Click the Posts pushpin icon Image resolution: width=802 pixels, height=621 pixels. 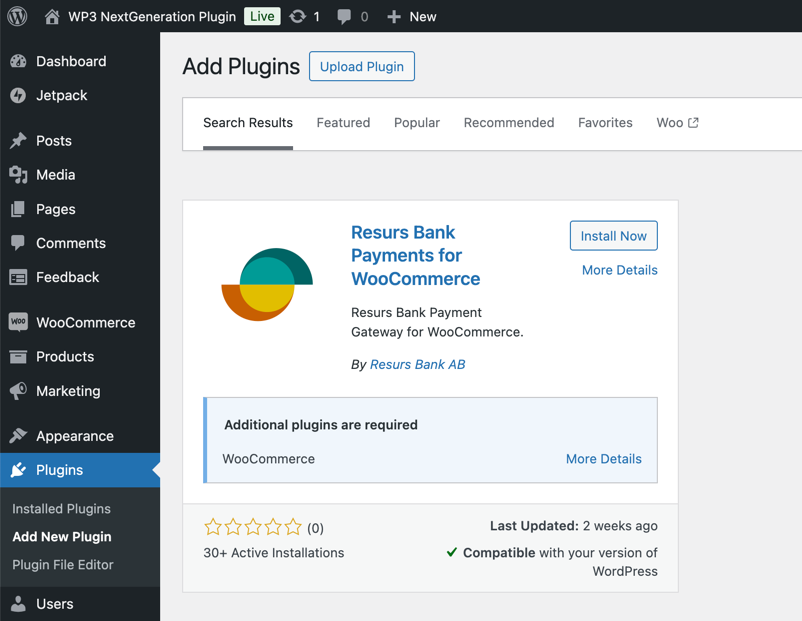click(x=18, y=141)
